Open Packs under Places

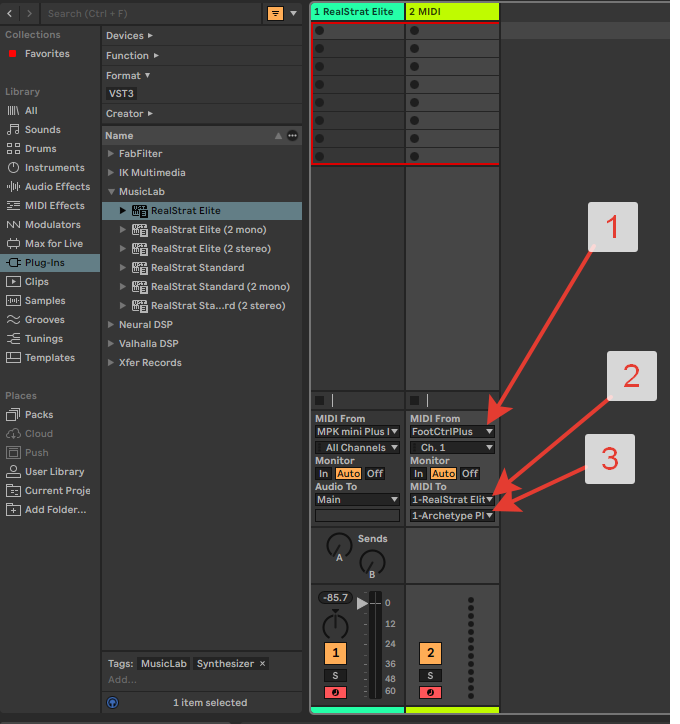click(39, 414)
